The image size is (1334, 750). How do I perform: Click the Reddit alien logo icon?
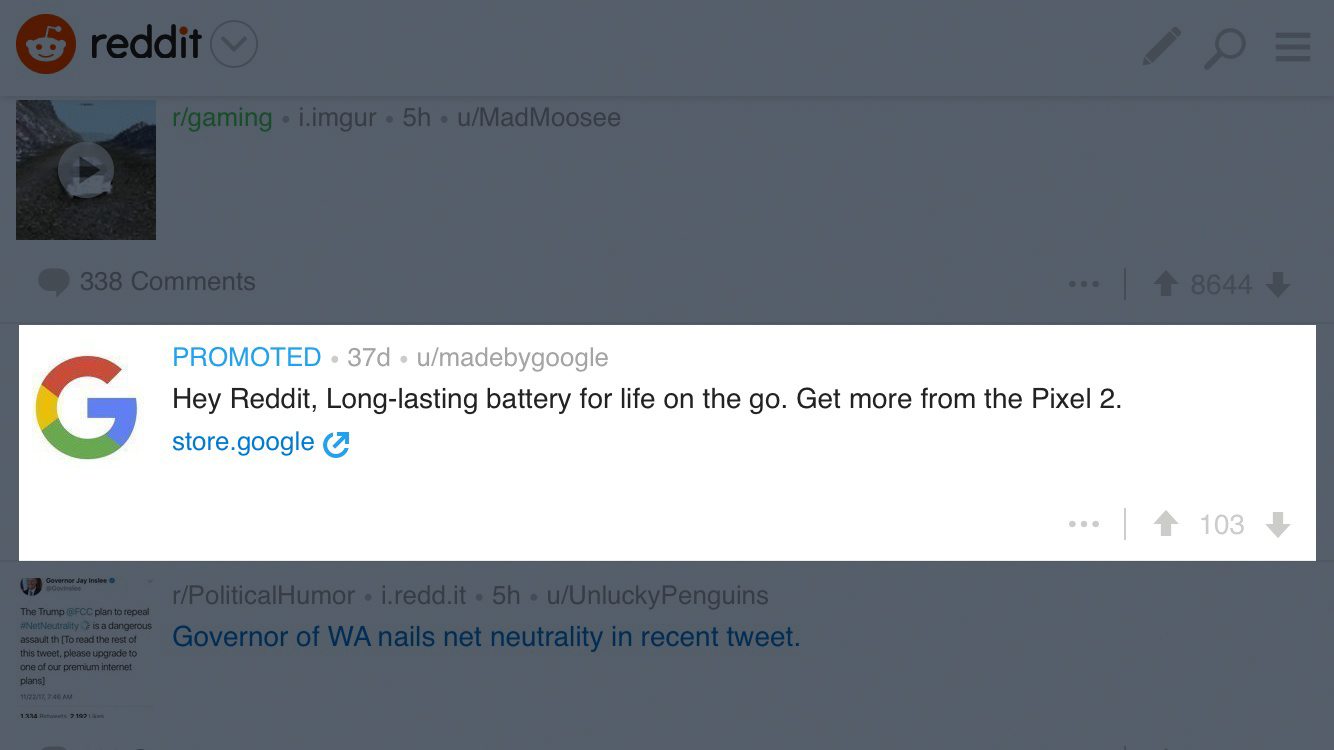click(46, 44)
